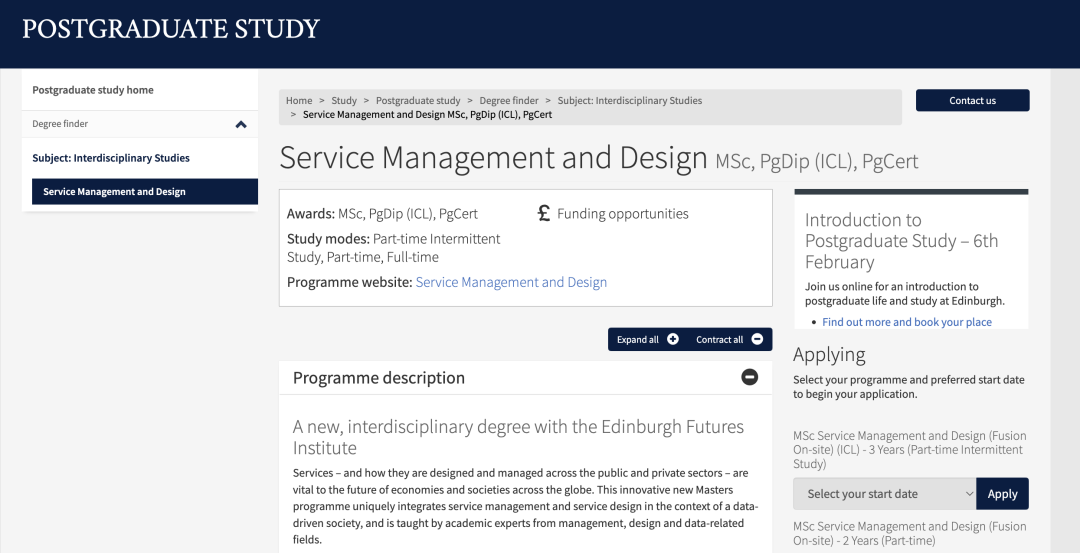1080x553 pixels.
Task: Open the Select your start date dropdown
Action: click(x=883, y=493)
